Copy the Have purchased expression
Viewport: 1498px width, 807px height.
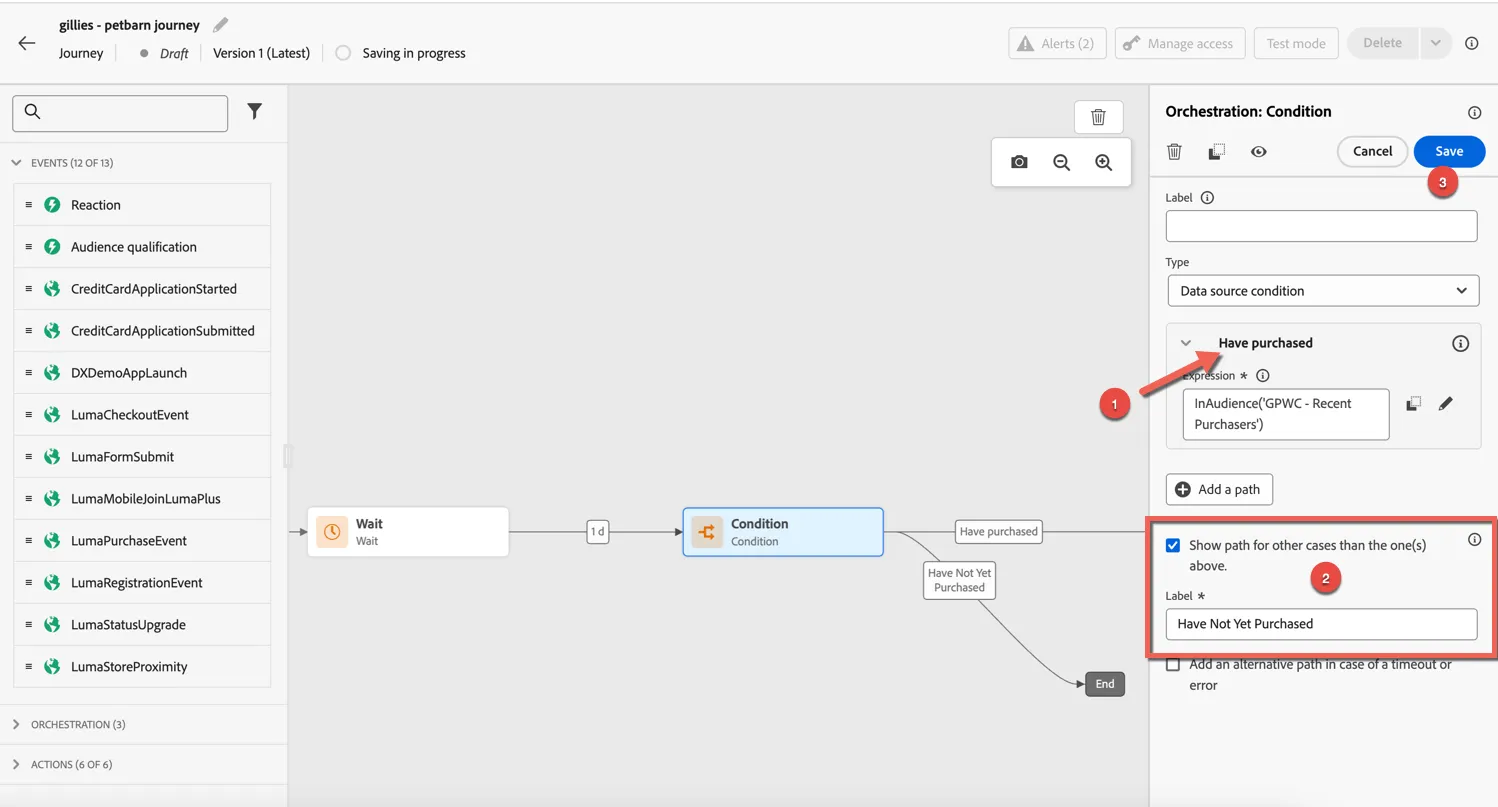(x=1413, y=404)
